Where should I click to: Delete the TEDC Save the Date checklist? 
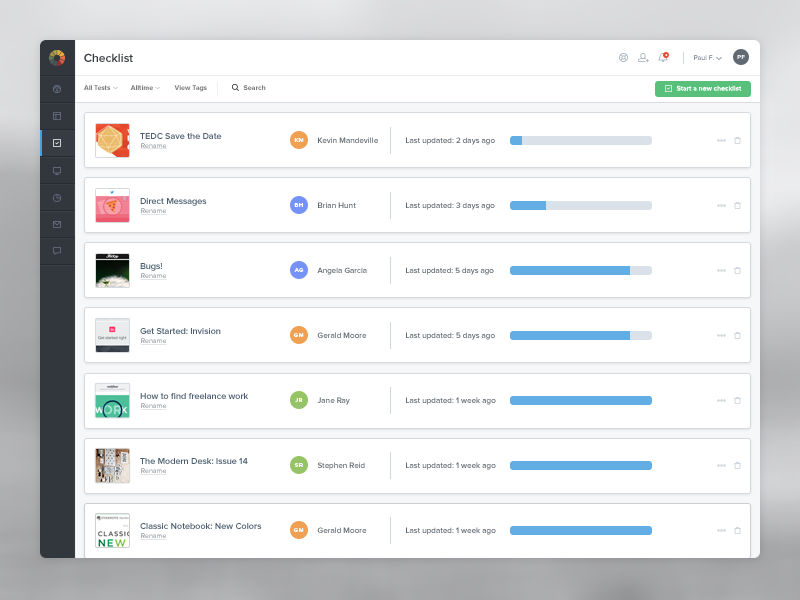click(737, 140)
